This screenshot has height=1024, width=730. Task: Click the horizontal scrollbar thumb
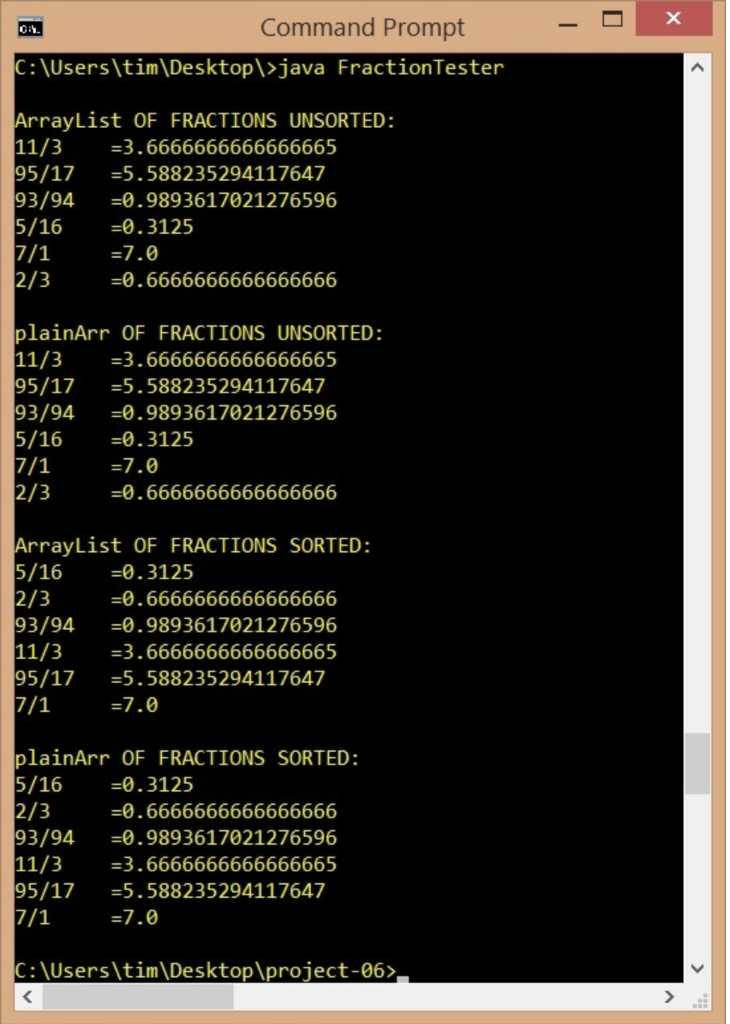click(x=138, y=997)
